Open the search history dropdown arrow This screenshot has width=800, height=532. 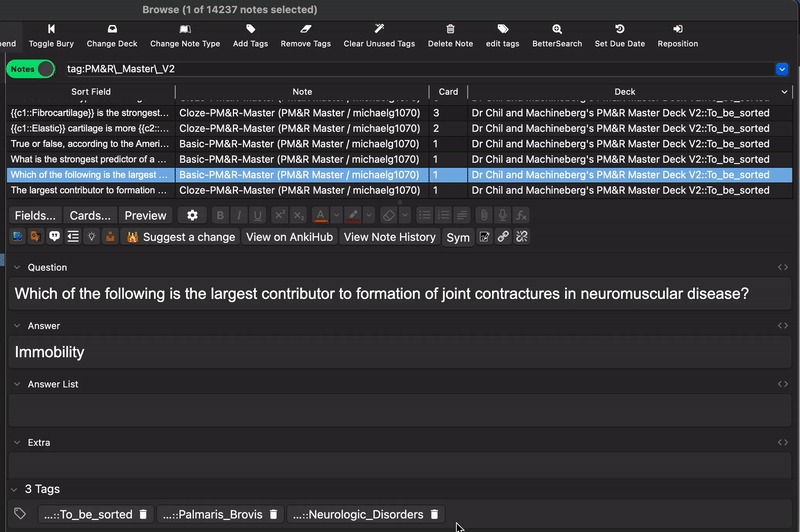point(782,69)
